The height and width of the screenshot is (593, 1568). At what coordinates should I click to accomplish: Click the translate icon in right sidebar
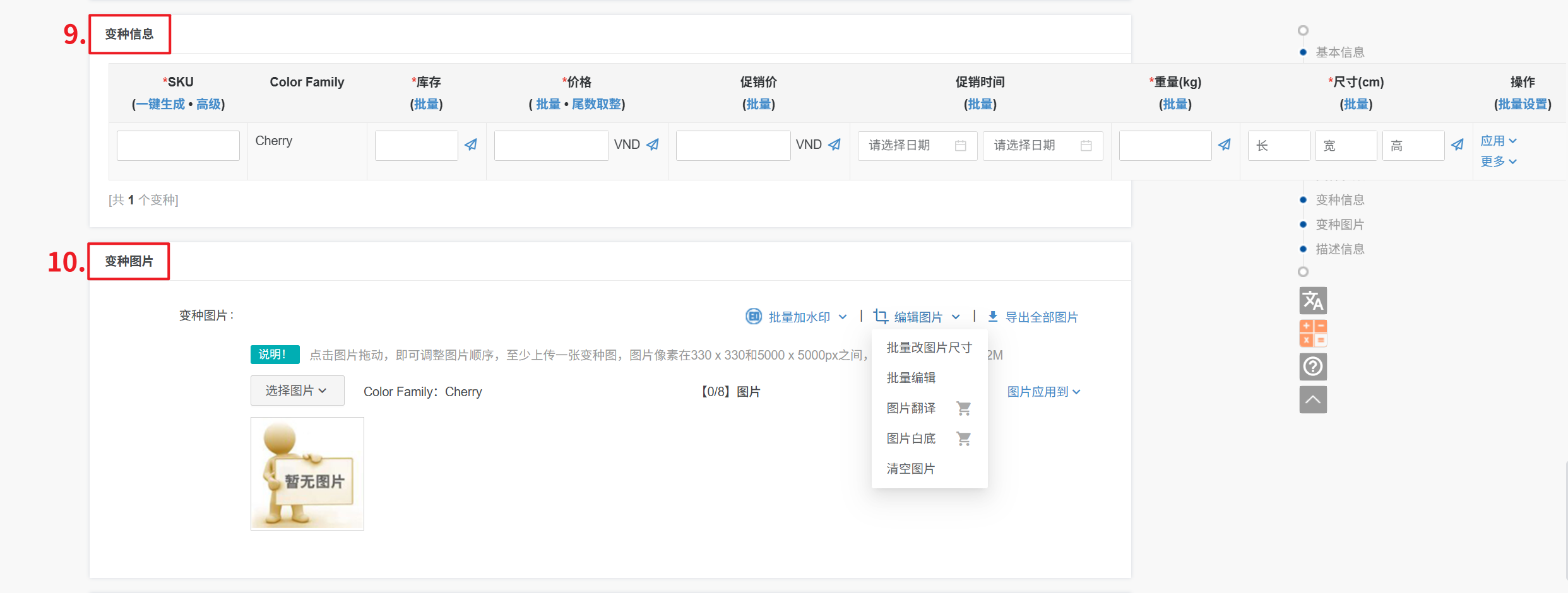pos(1313,301)
